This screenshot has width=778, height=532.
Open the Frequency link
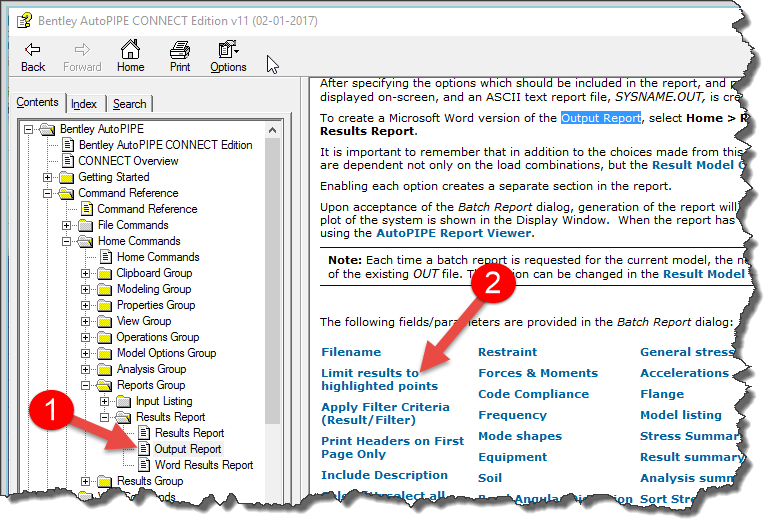513,415
